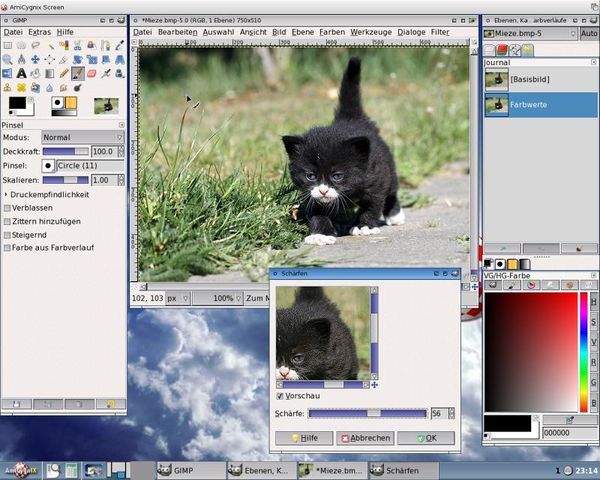
Task: Open the Filter menu
Action: pos(440,32)
